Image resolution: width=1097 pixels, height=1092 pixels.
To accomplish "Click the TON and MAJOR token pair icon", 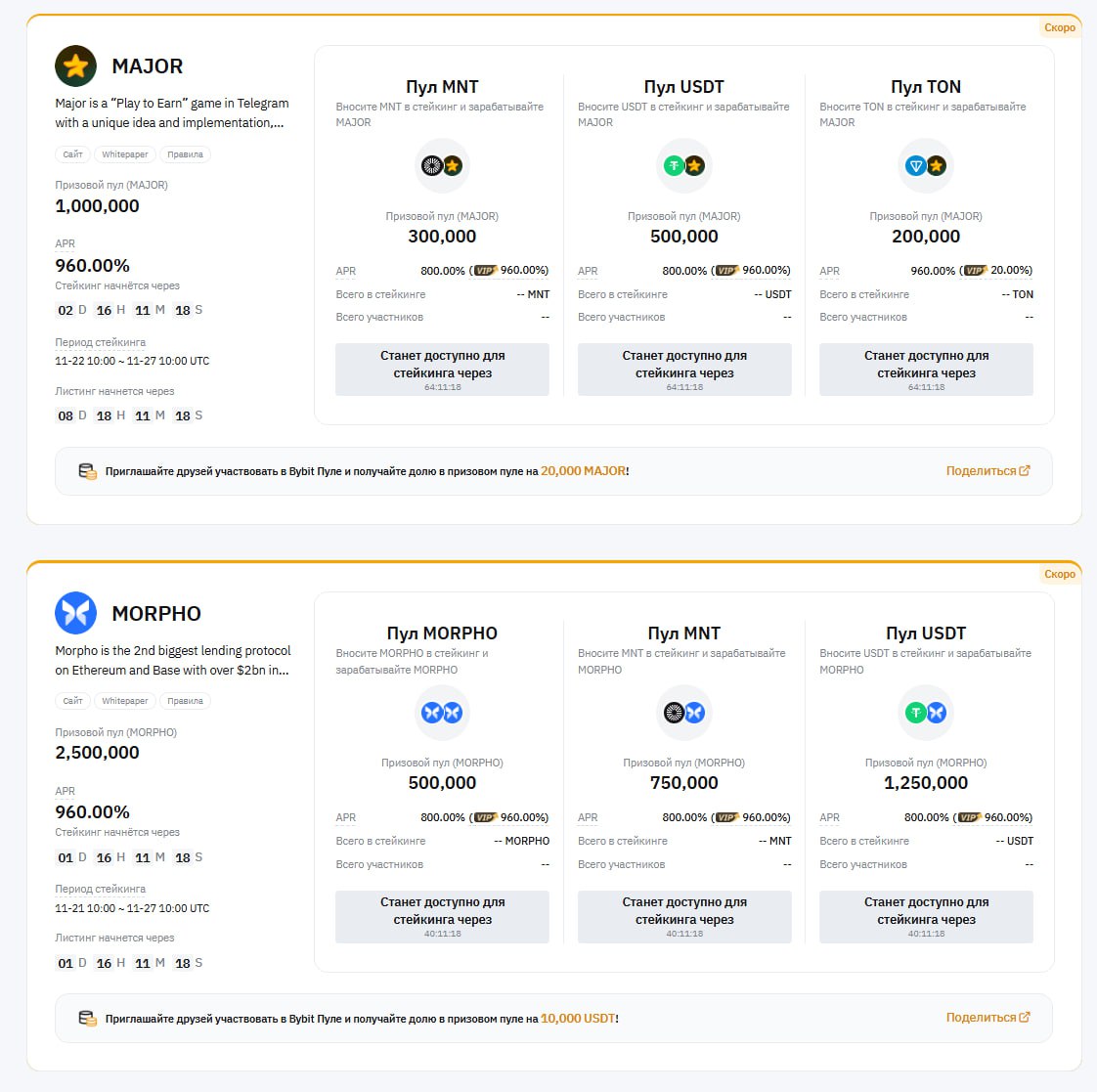I will (926, 166).
